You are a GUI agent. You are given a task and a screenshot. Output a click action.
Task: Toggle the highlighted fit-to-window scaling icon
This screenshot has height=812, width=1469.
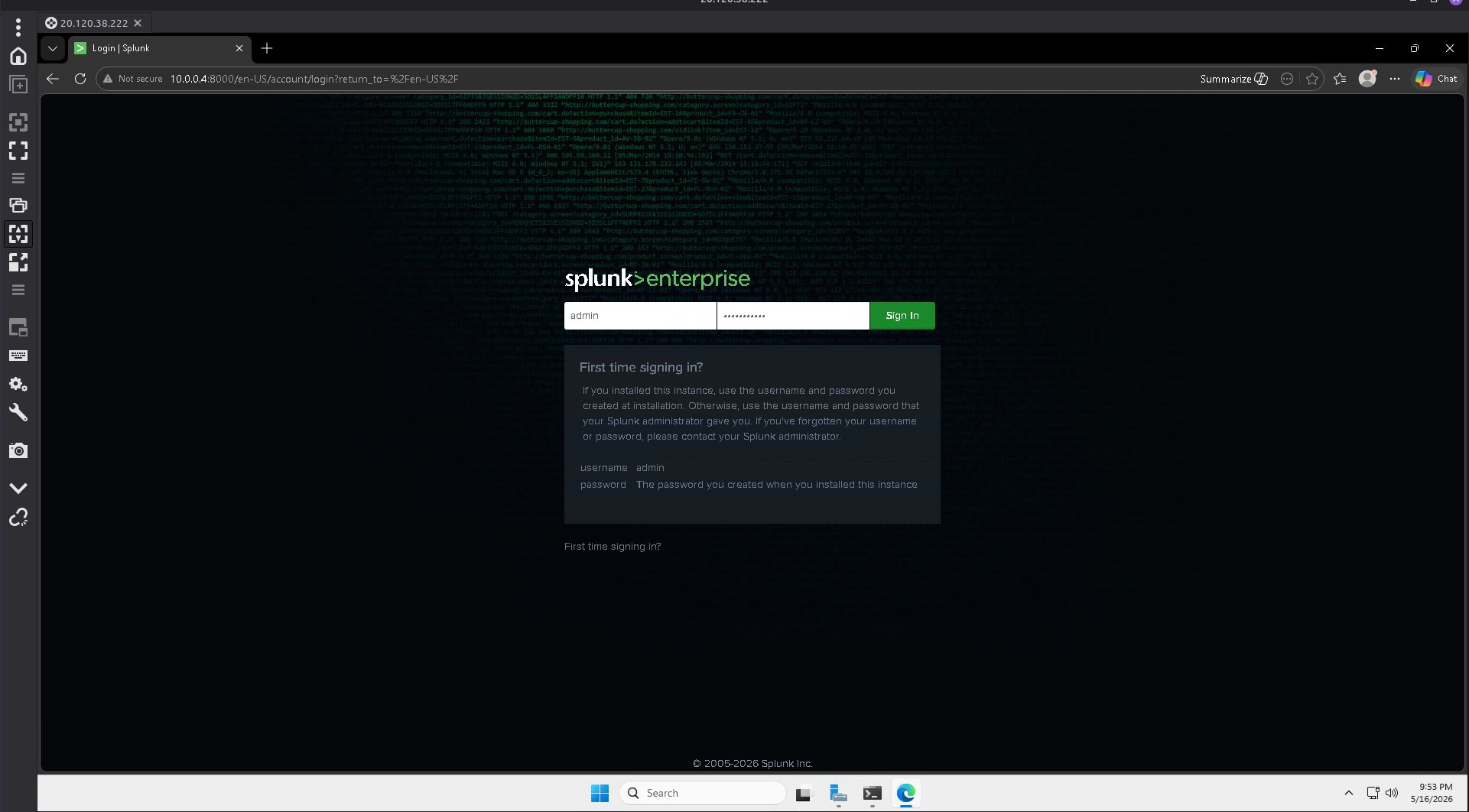[x=18, y=234]
